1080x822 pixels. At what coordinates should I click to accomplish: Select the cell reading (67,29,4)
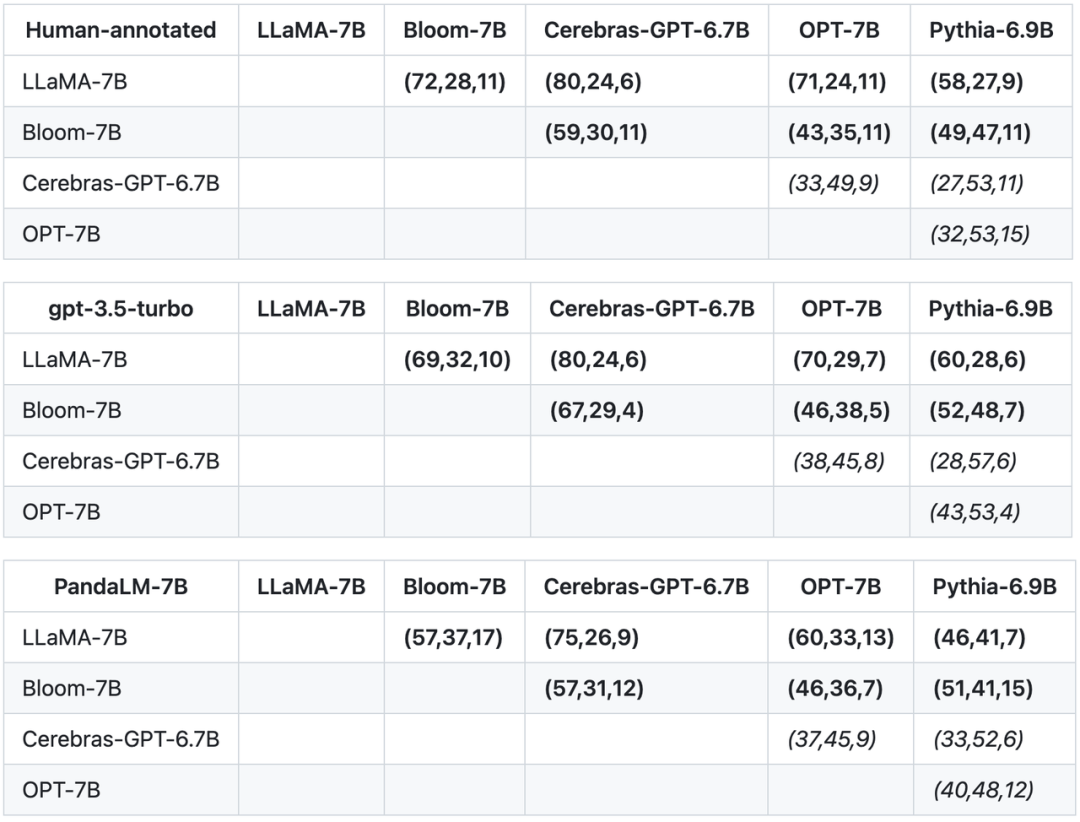(x=596, y=411)
